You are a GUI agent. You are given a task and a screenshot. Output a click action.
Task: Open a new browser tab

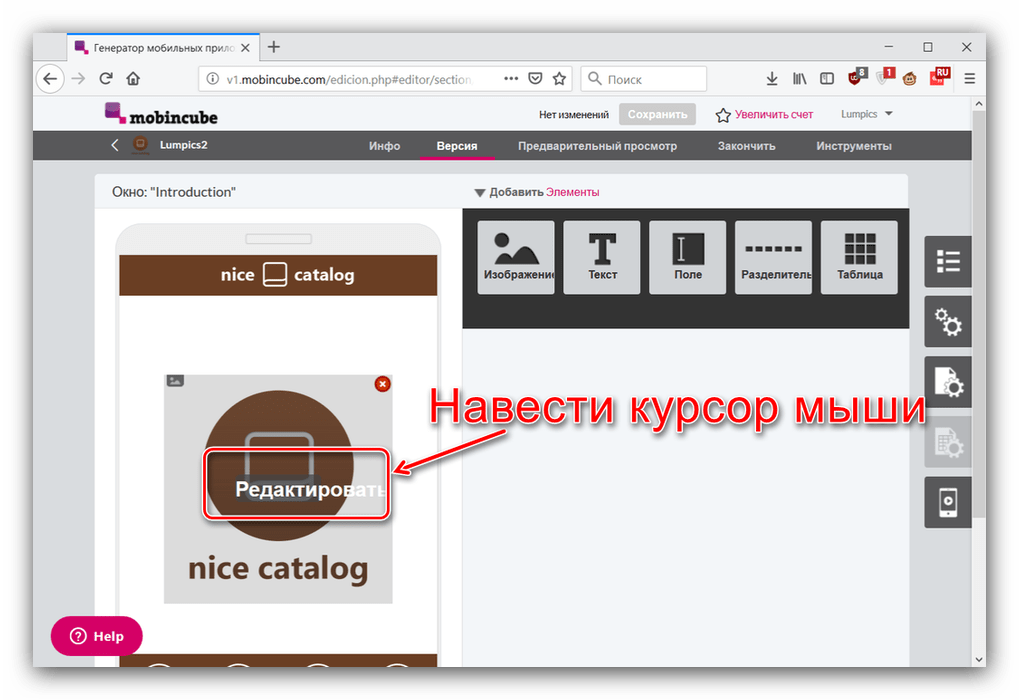point(274,47)
